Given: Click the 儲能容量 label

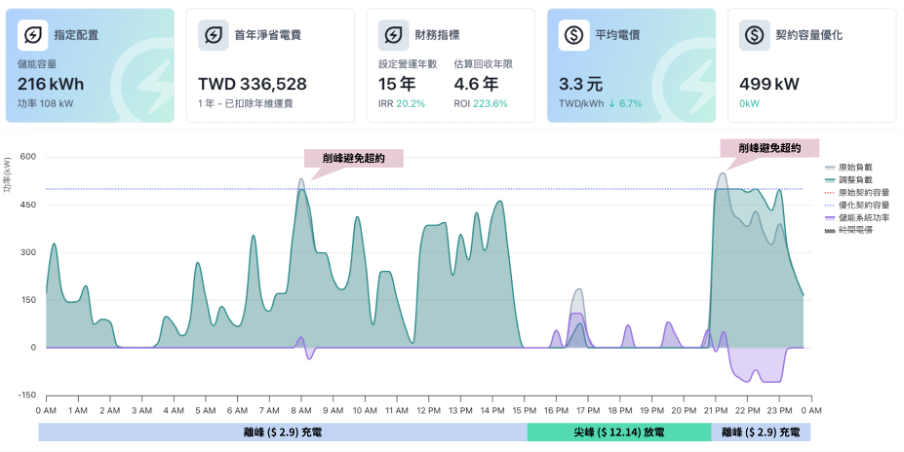Looking at the screenshot, I should tap(36, 65).
